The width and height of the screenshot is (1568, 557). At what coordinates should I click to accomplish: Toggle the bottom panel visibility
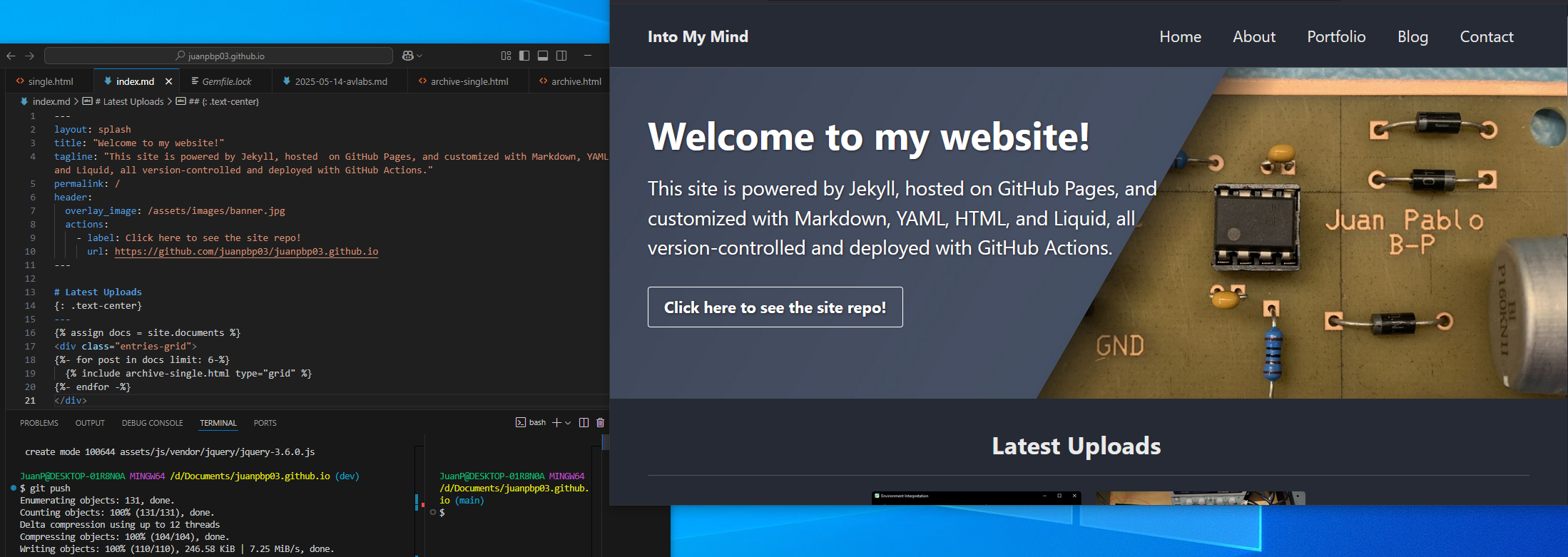pos(543,56)
